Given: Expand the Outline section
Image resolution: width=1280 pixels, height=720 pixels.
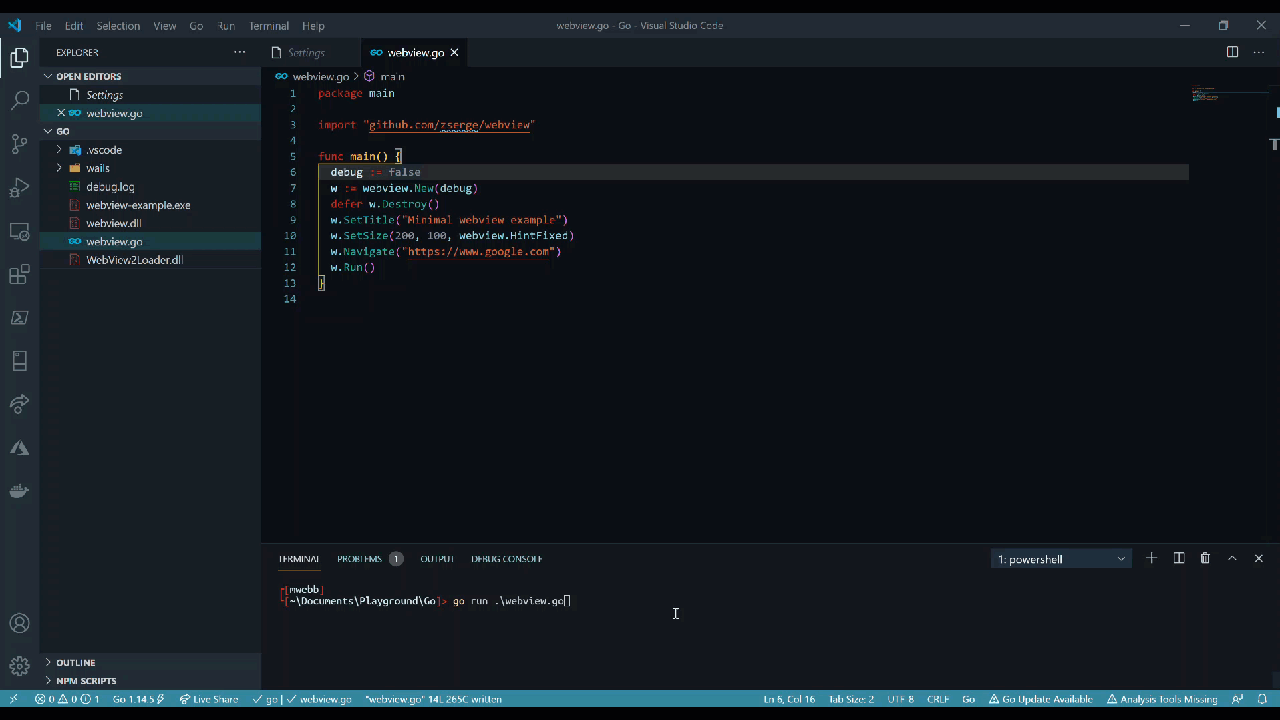Looking at the screenshot, I should (150, 662).
